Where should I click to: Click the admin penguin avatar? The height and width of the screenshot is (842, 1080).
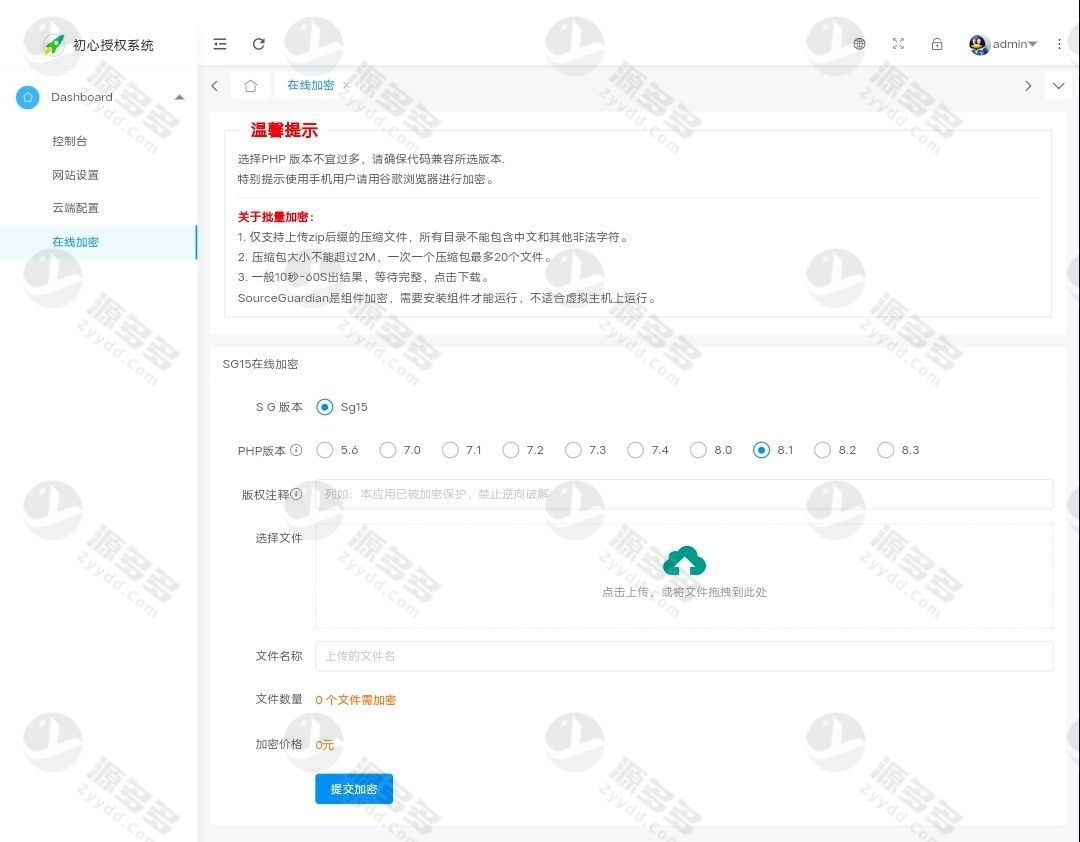[979, 45]
